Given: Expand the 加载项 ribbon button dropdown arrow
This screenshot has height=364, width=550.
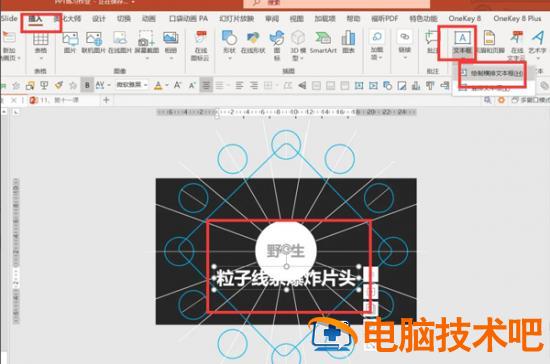Looking at the screenshot, I should [381, 58].
